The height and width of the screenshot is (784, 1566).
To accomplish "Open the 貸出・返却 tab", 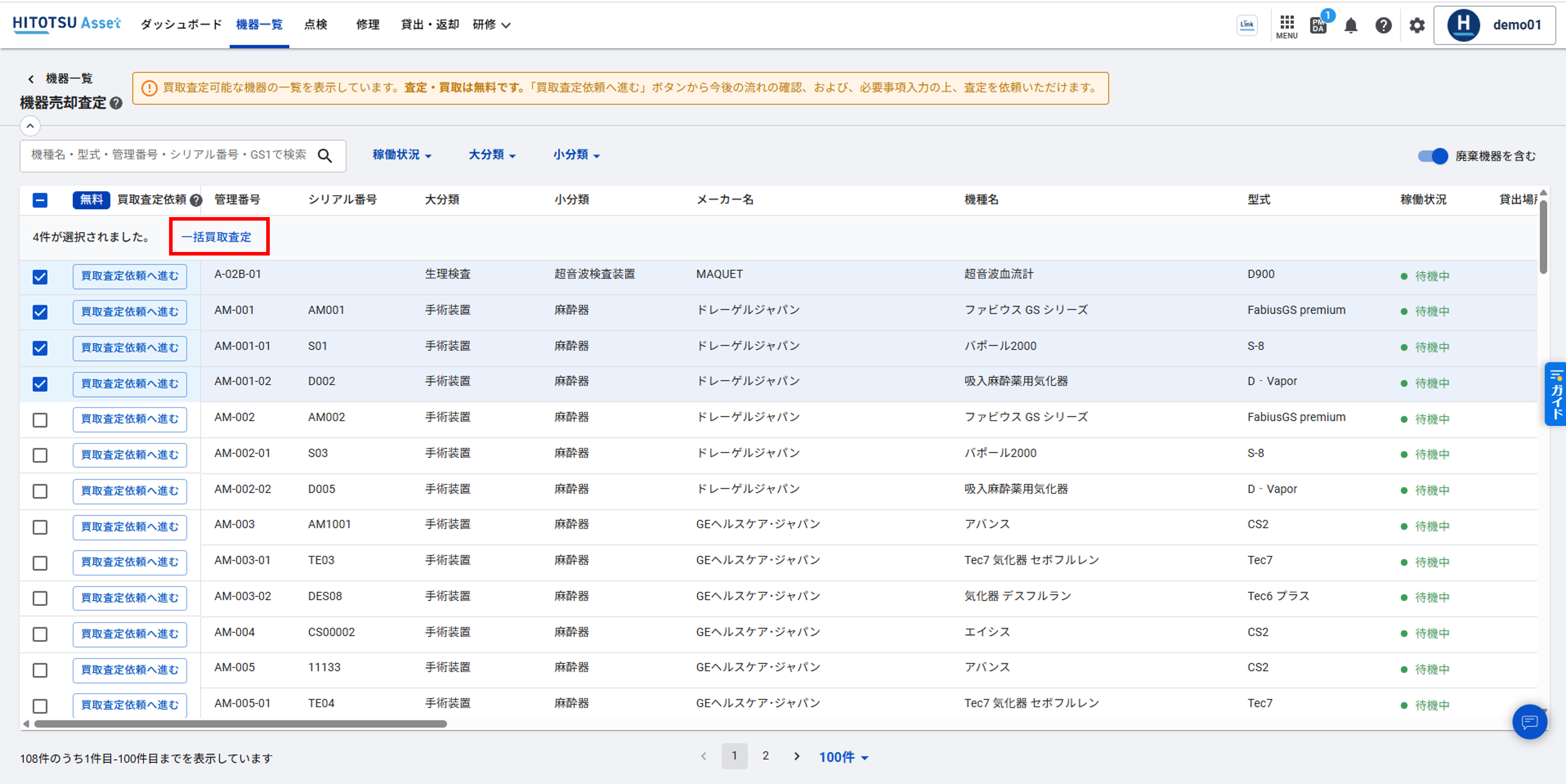I will [x=430, y=25].
